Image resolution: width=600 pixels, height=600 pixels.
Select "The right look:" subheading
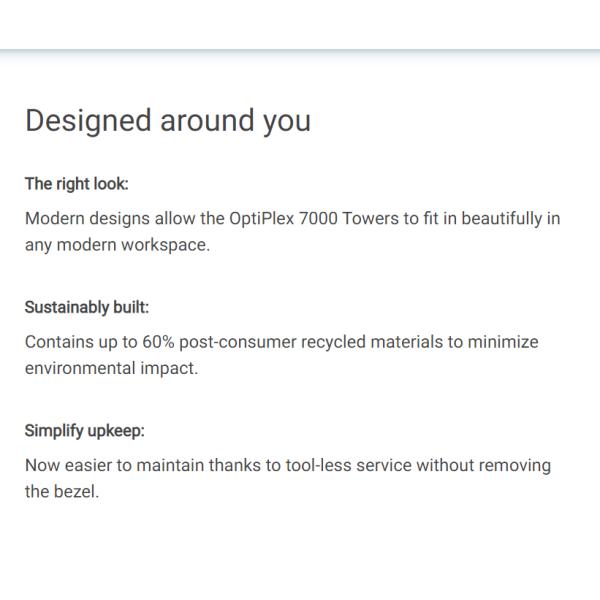click(77, 184)
